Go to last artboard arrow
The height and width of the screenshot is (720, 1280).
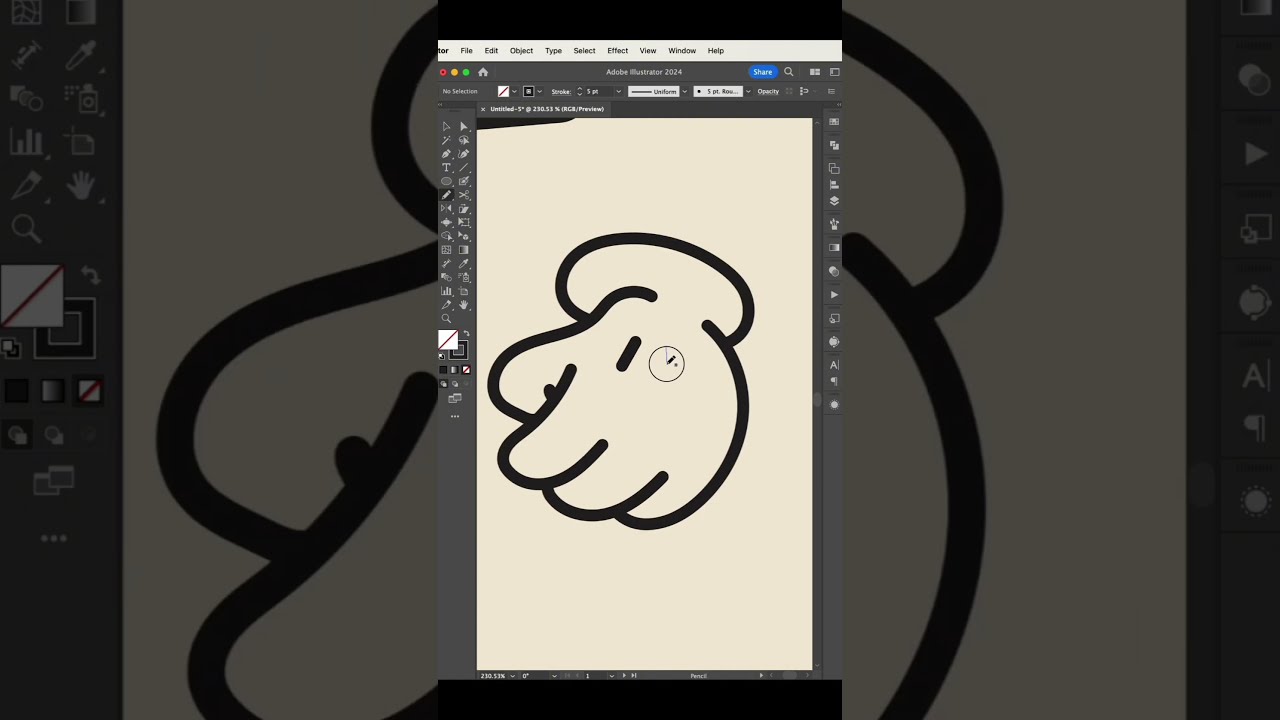pyautogui.click(x=634, y=676)
